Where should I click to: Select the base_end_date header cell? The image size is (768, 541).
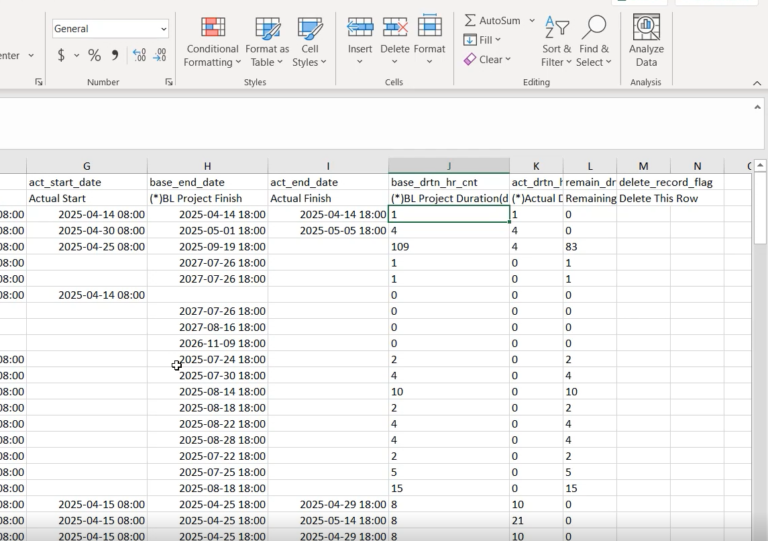click(207, 182)
